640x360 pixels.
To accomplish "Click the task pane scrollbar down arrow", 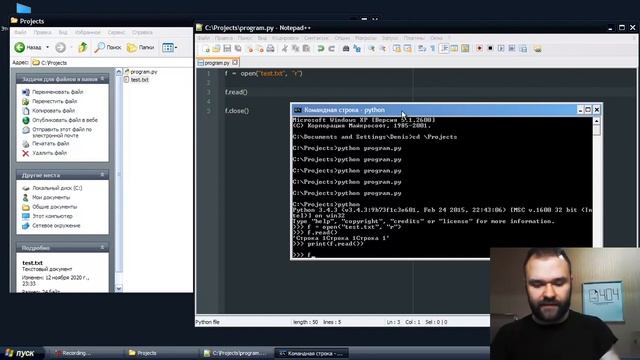I will coord(119,289).
